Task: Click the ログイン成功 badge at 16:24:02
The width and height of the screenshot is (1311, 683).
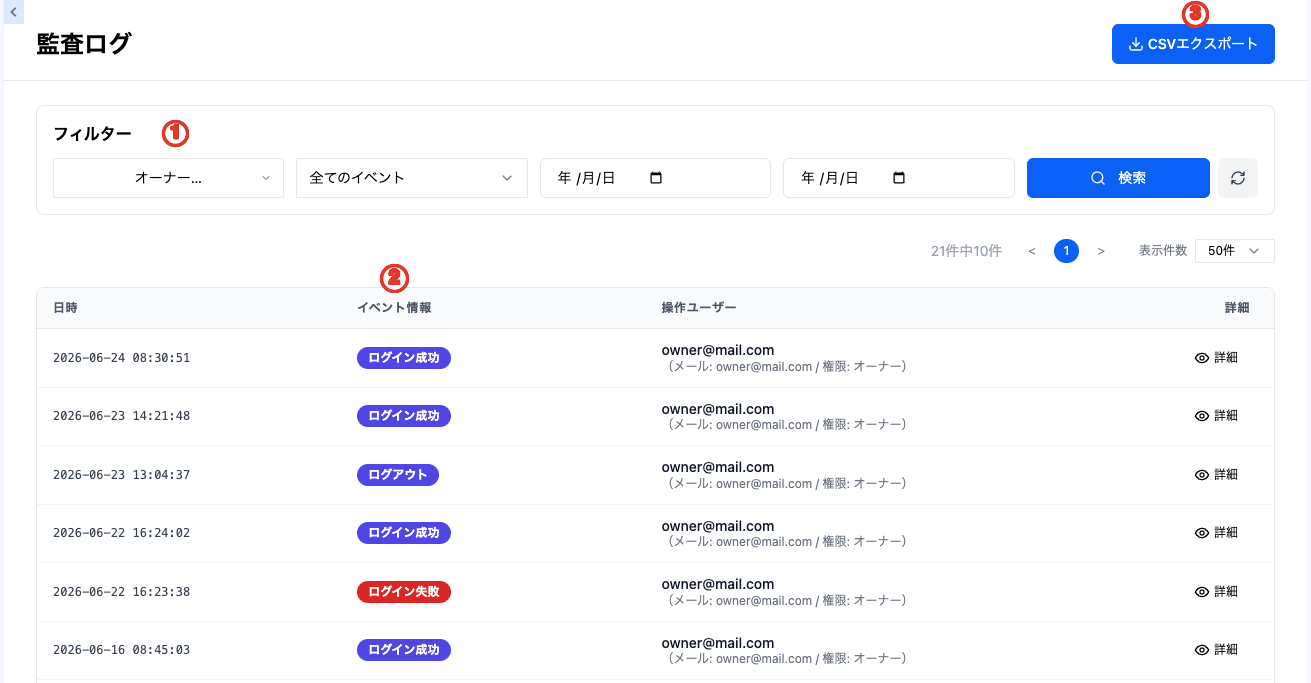Action: pyautogui.click(x=404, y=533)
